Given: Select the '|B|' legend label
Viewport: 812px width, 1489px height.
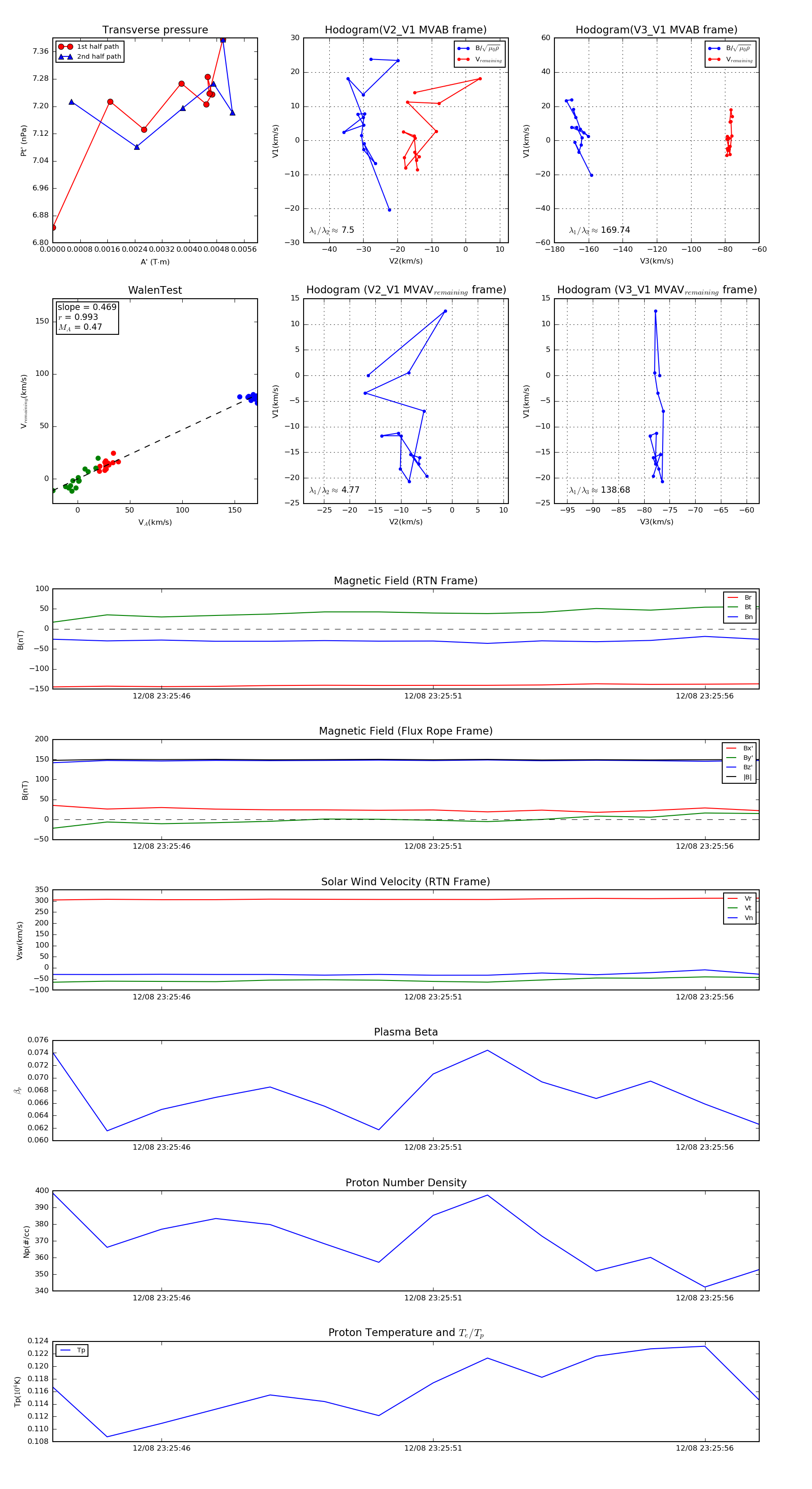Looking at the screenshot, I should point(747,777).
